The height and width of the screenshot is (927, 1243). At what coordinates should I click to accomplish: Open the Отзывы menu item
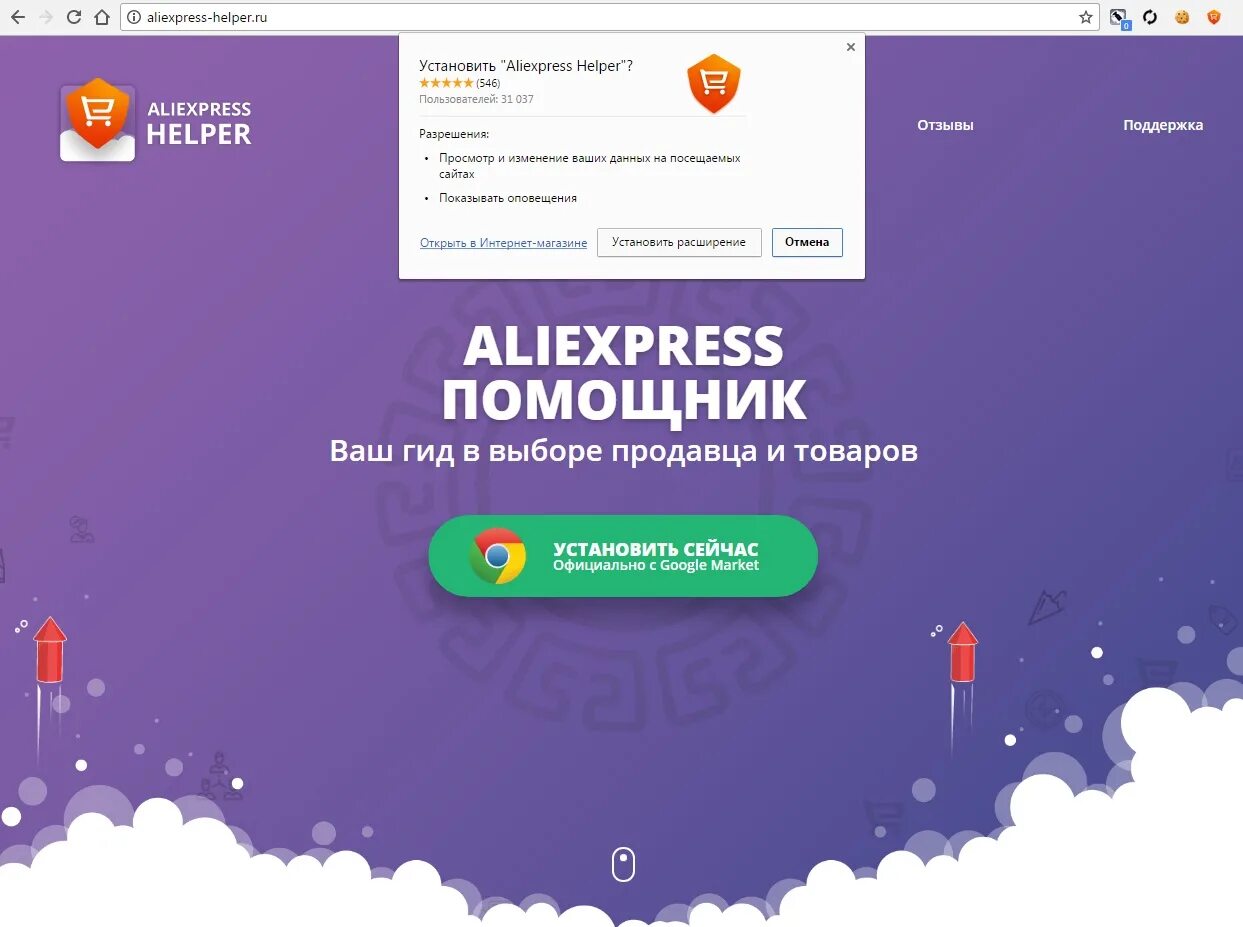pos(945,125)
